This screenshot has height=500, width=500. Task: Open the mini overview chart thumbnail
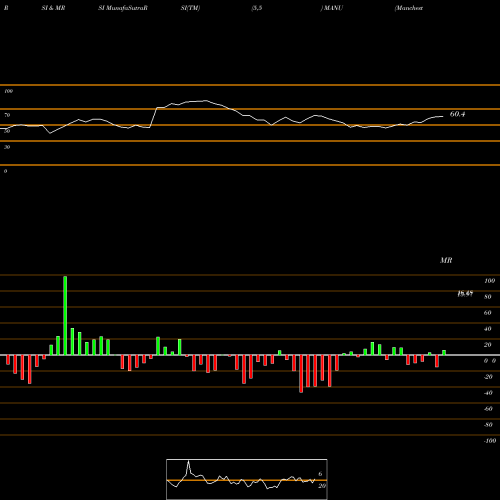tap(247, 479)
